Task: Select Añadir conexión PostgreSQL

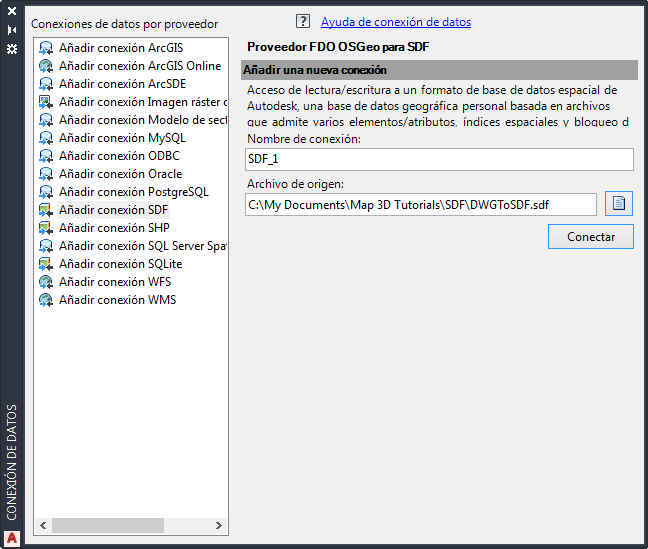Action: coord(133,192)
